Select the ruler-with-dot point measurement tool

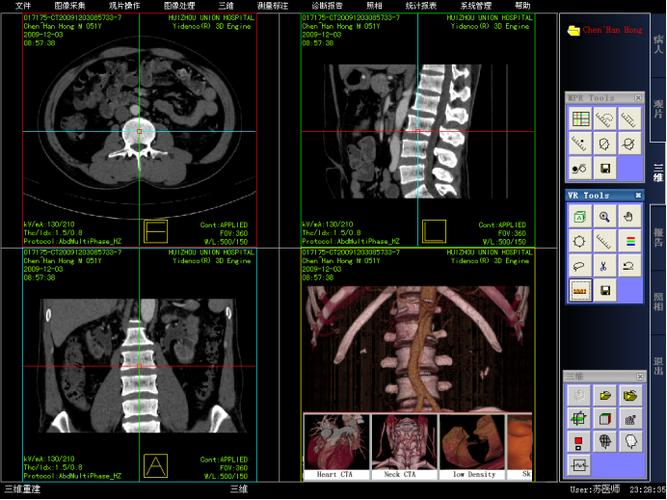click(x=580, y=143)
